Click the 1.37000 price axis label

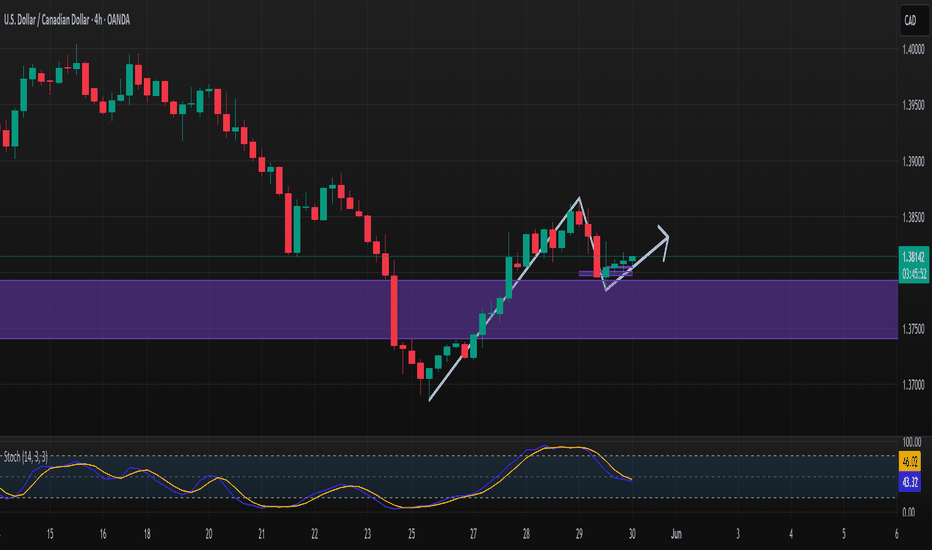point(914,385)
